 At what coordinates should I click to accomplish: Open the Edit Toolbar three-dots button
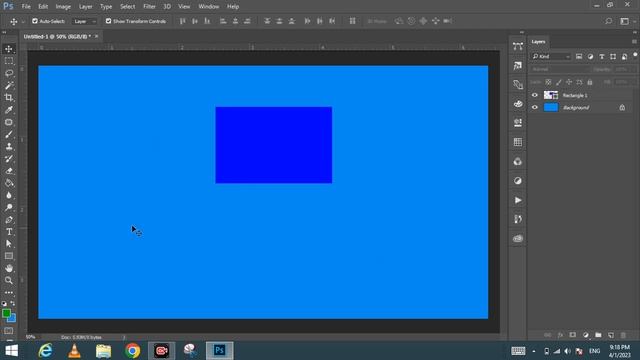pos(9,293)
